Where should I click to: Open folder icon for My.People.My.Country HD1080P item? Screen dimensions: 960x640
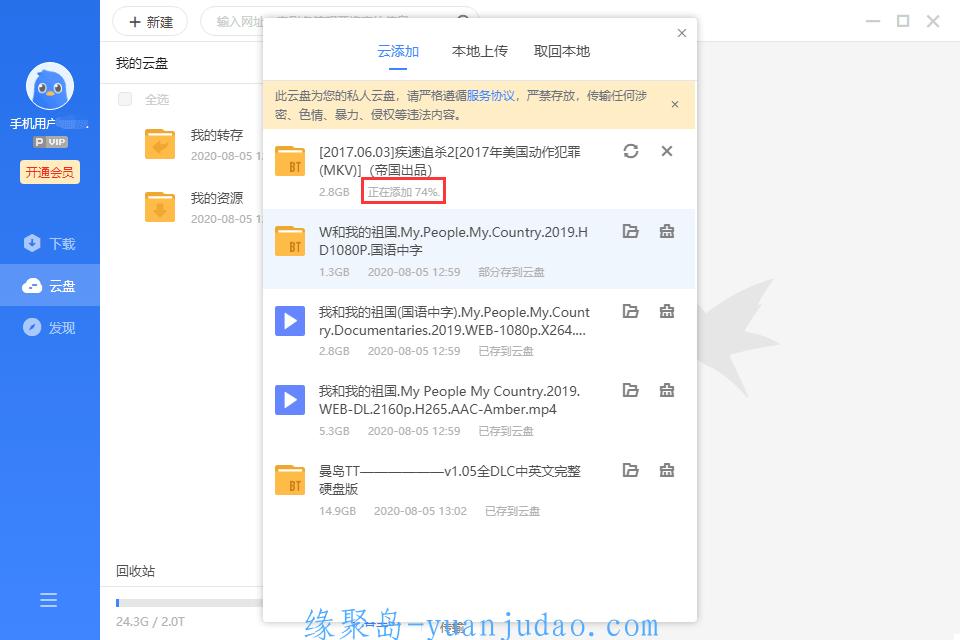pyautogui.click(x=630, y=231)
